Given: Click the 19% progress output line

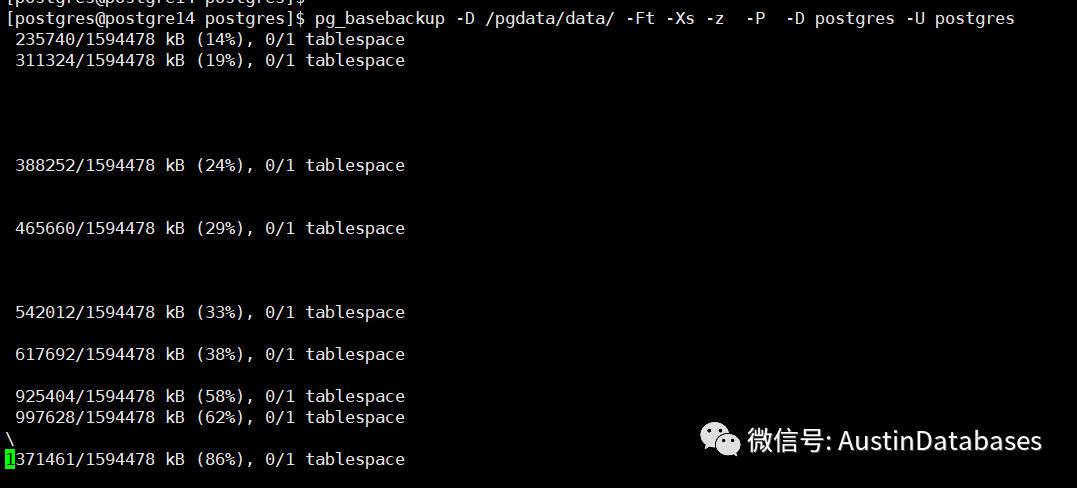Looking at the screenshot, I should (x=210, y=60).
